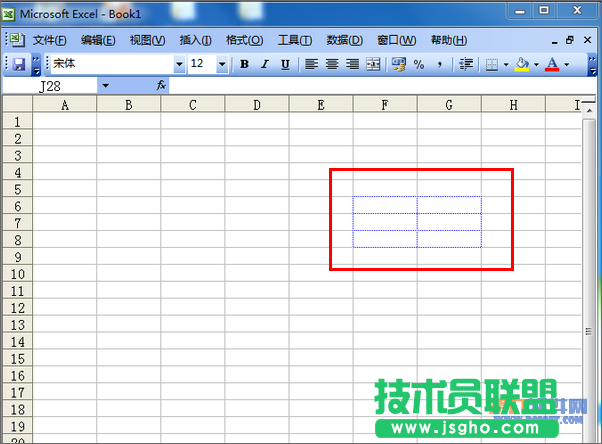The height and width of the screenshot is (444, 602).
Task: Select row 1 header
Action: tap(17, 121)
